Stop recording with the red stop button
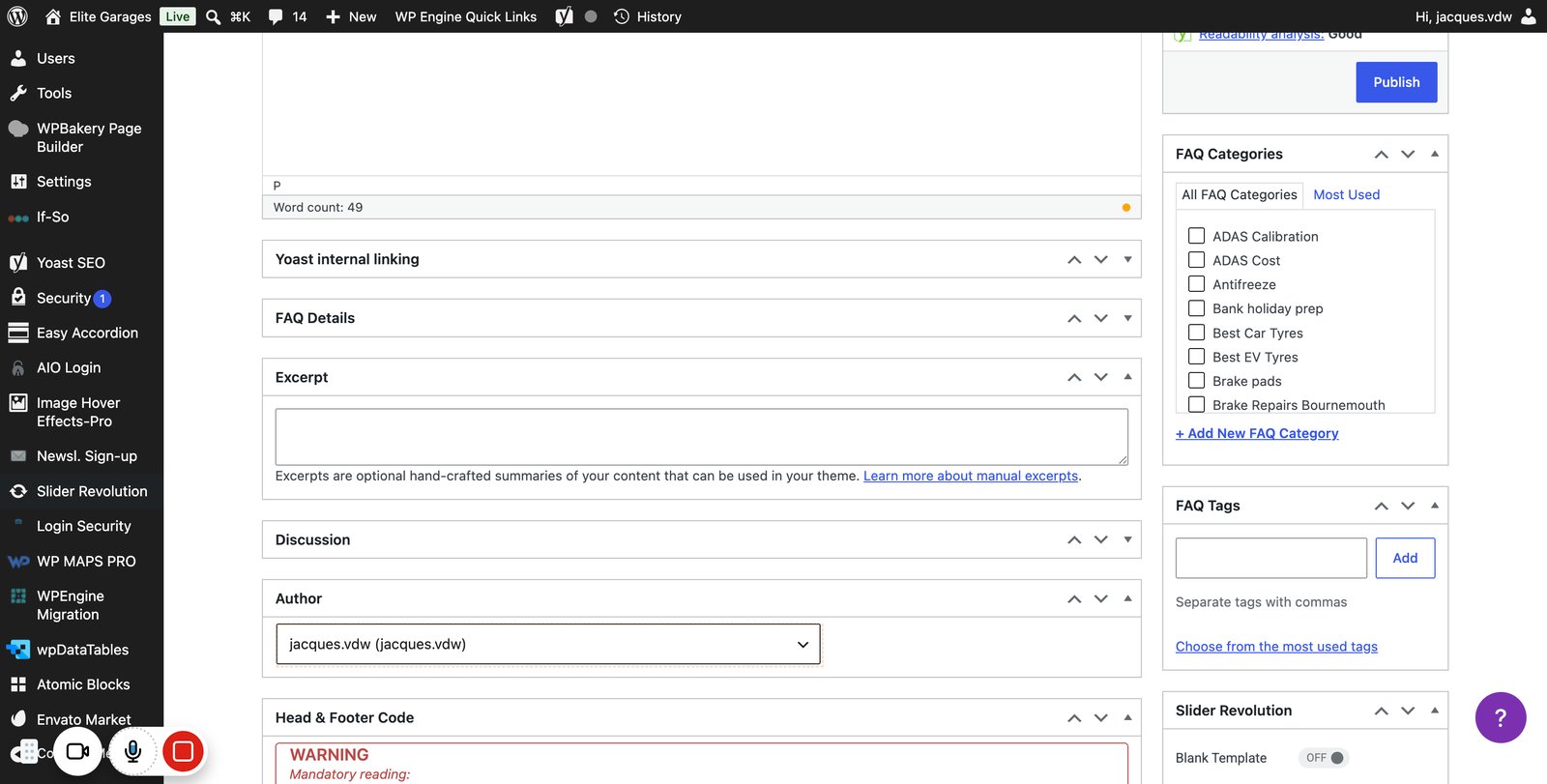The width and height of the screenshot is (1547, 784). point(183,751)
